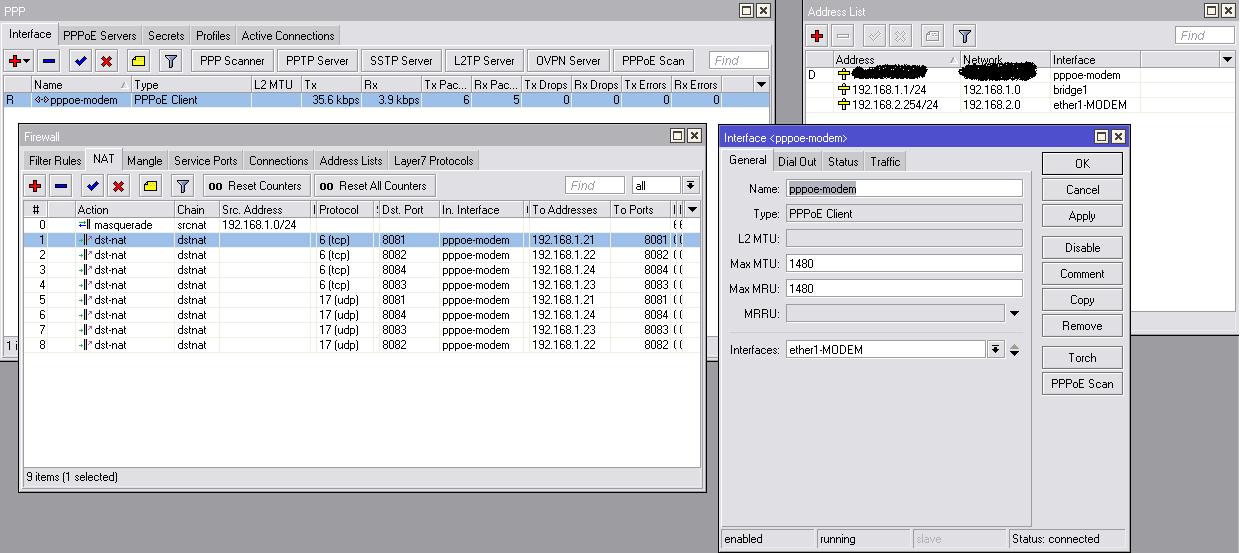Click the blue checkmark enable icon in PPP window
This screenshot has height=553, width=1240.
click(x=81, y=61)
